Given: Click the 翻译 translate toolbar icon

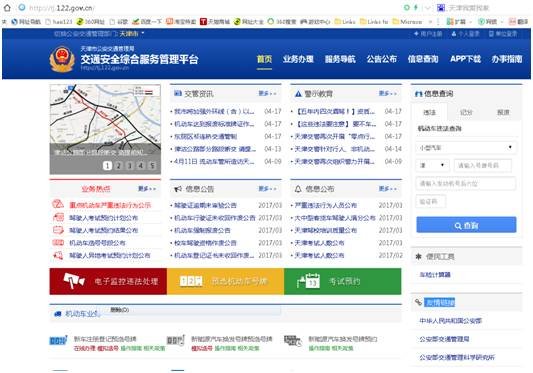Looking at the screenshot, I should (x=518, y=22).
